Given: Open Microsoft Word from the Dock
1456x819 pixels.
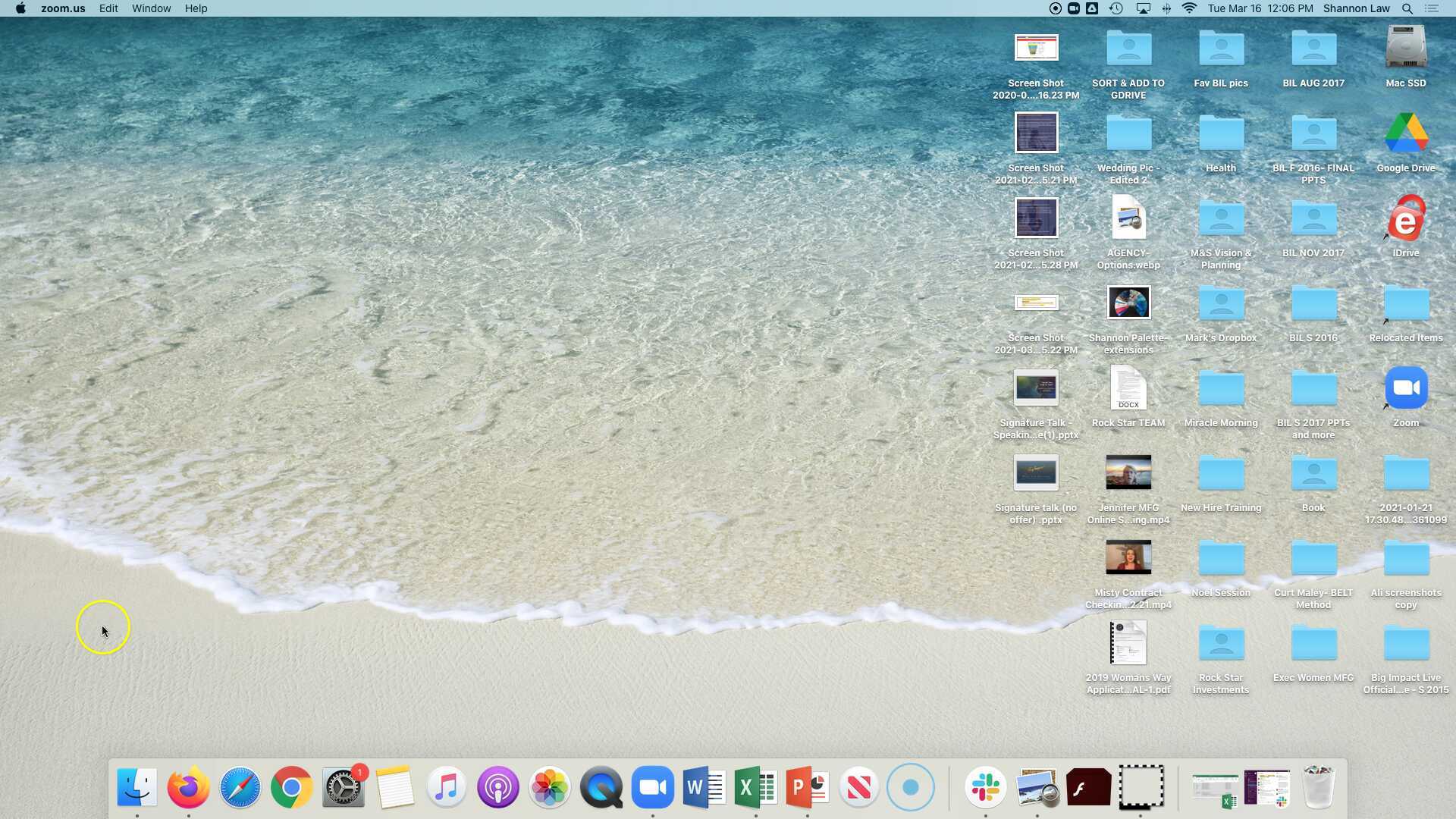Looking at the screenshot, I should click(x=704, y=787).
